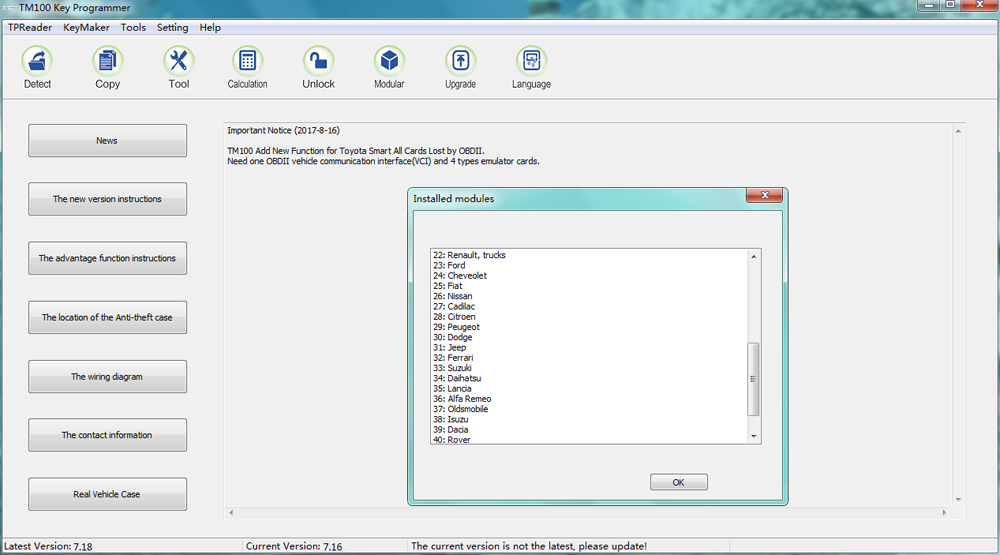Confirm Installed modules dialog with OK

679,482
